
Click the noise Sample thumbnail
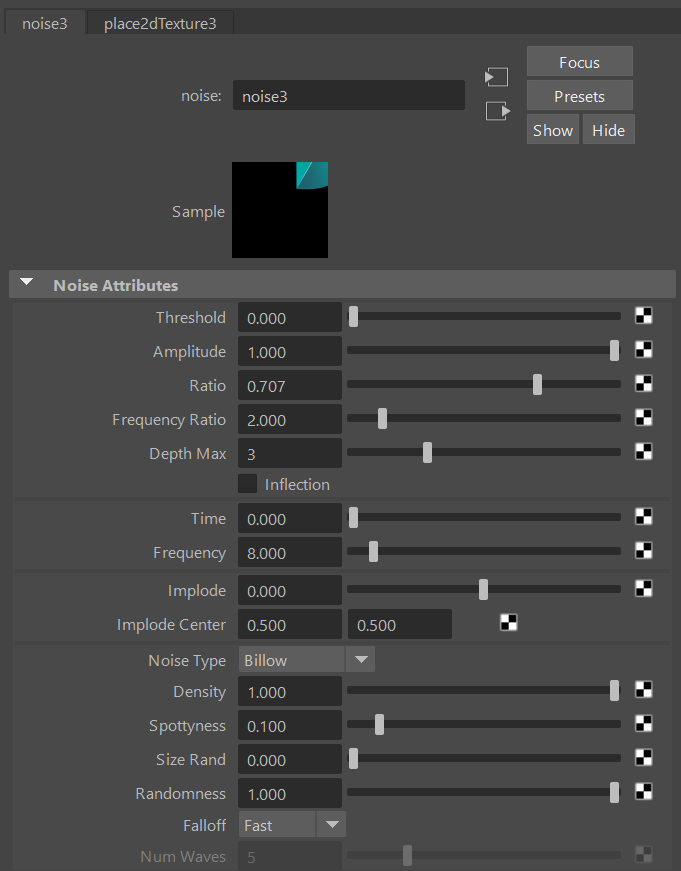[280, 210]
